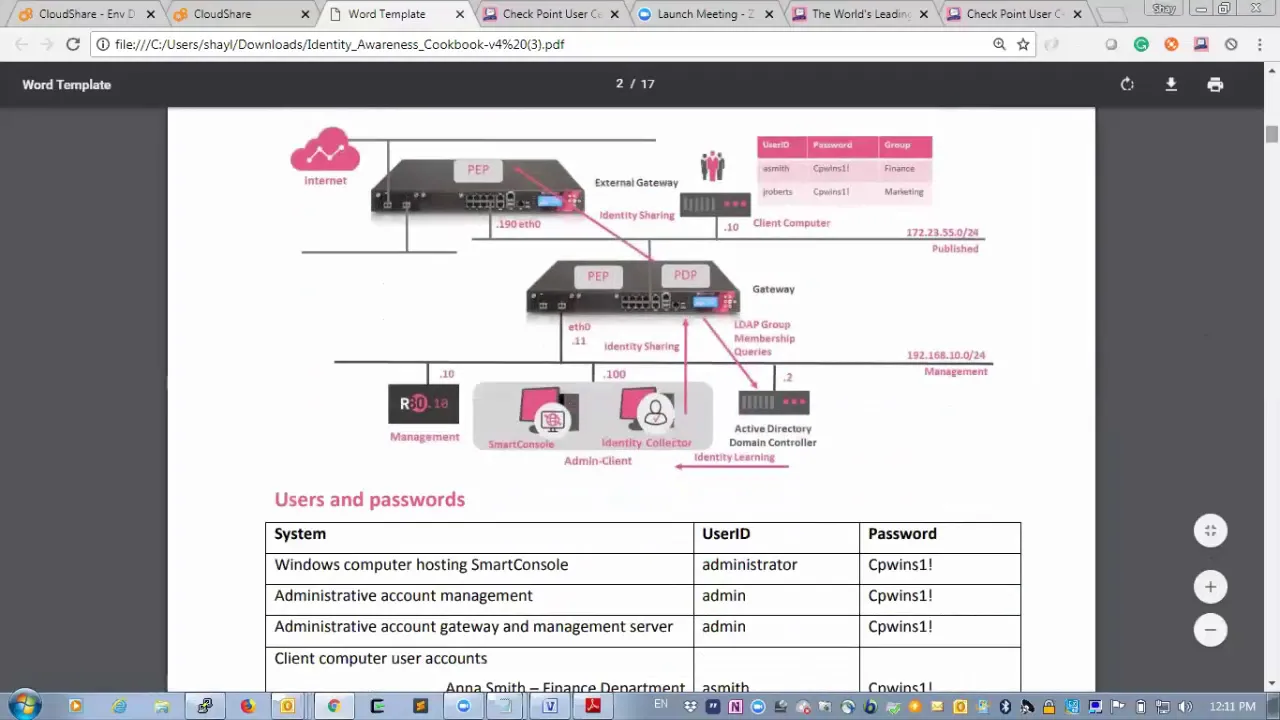This screenshot has width=1280, height=720.
Task: Open Visio taskbar icon
Action: (x=550, y=706)
